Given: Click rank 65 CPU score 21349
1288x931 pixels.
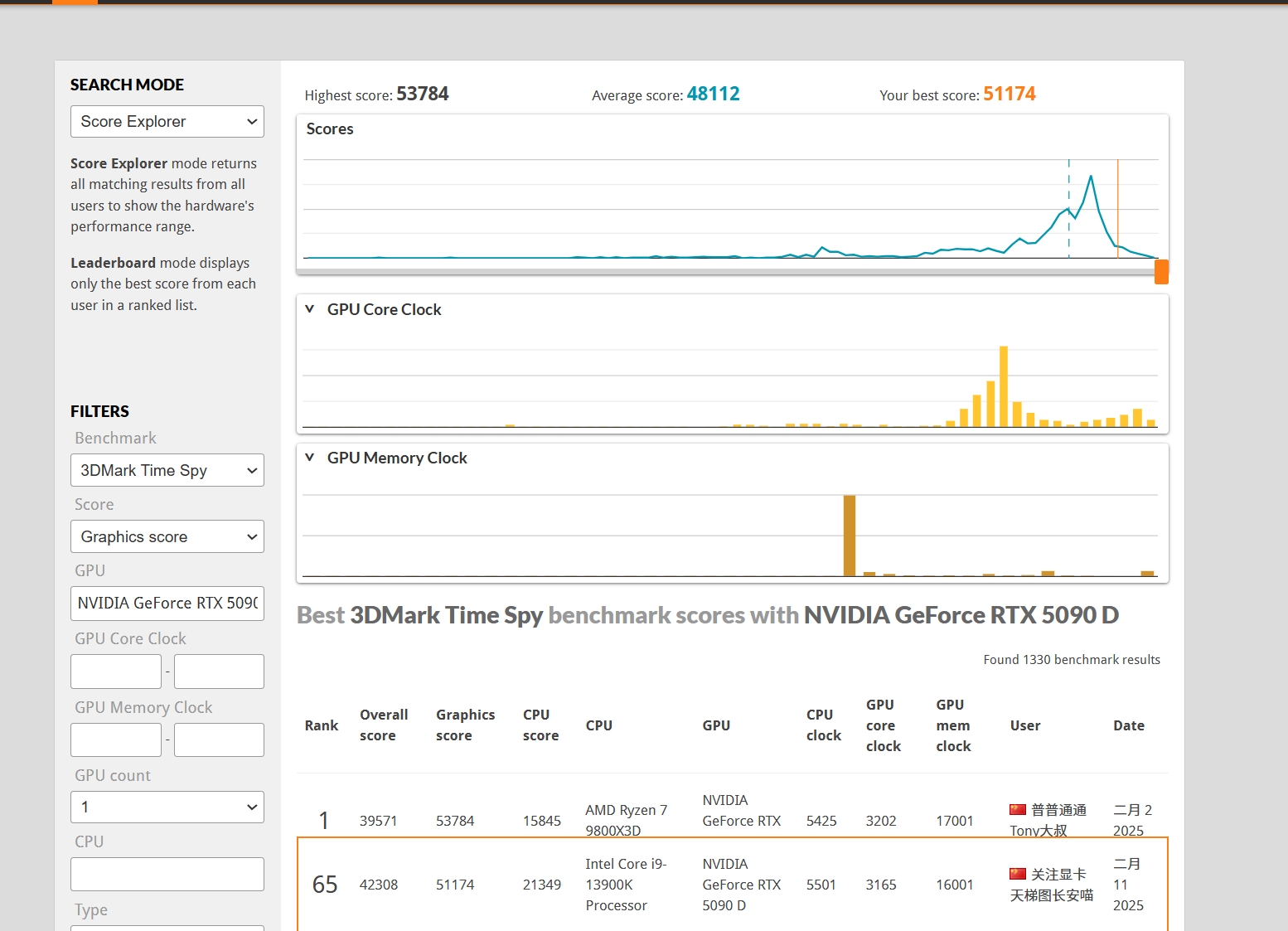Looking at the screenshot, I should pyautogui.click(x=542, y=885).
